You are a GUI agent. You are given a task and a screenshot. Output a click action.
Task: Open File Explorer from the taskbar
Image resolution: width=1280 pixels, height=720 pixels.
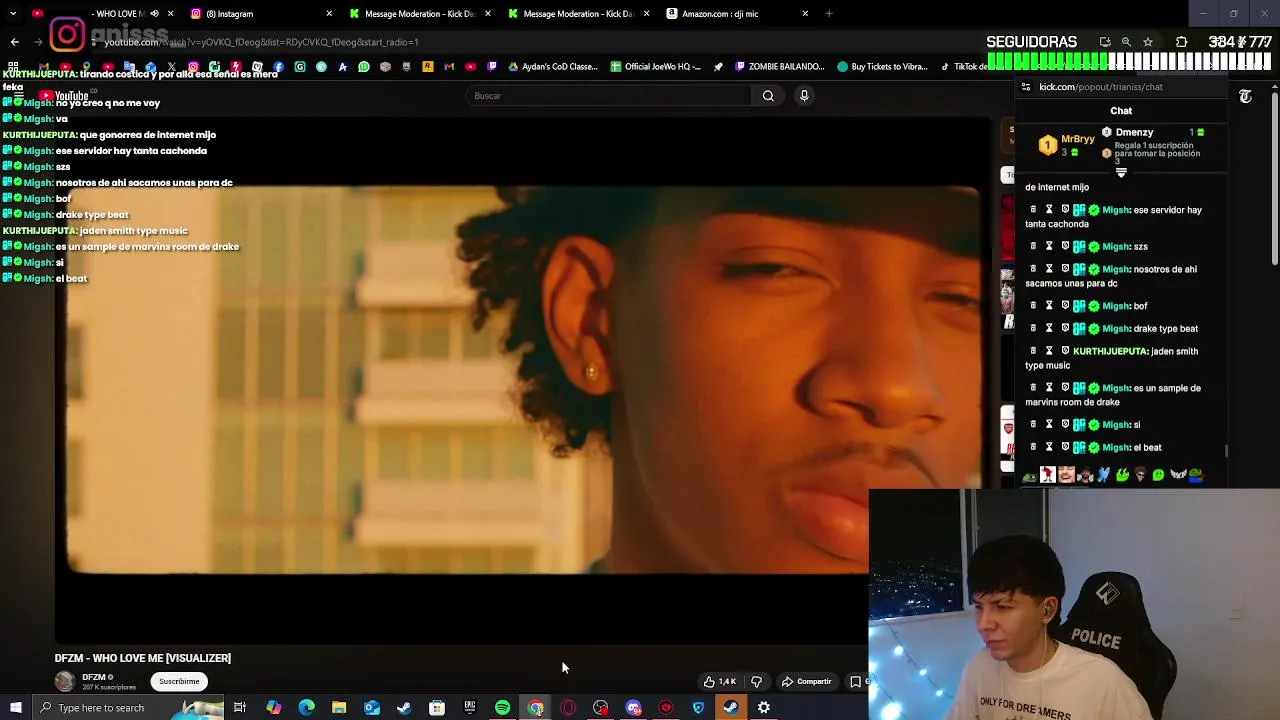click(339, 708)
